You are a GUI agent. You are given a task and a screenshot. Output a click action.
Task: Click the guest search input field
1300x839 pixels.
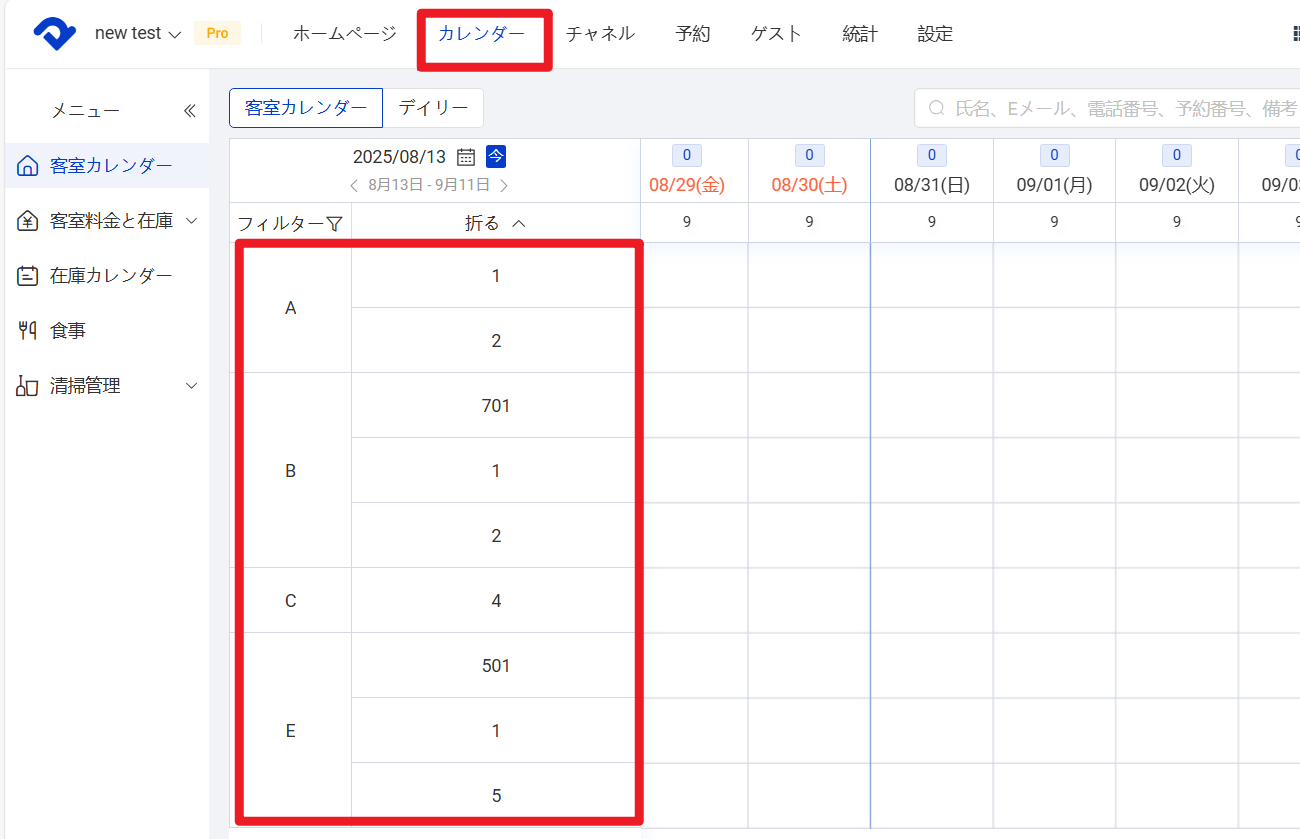[x=1110, y=108]
